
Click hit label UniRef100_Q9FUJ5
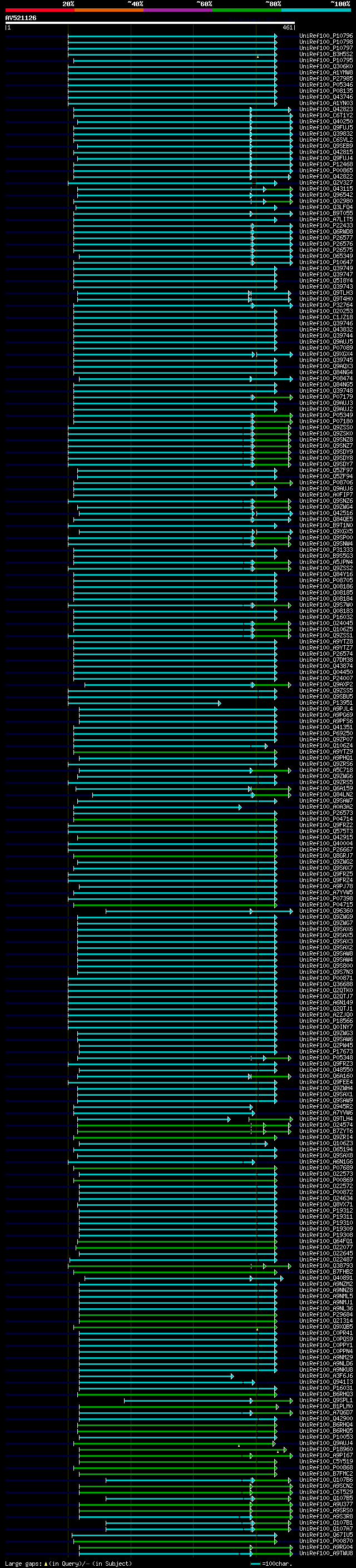pyautogui.click(x=326, y=128)
